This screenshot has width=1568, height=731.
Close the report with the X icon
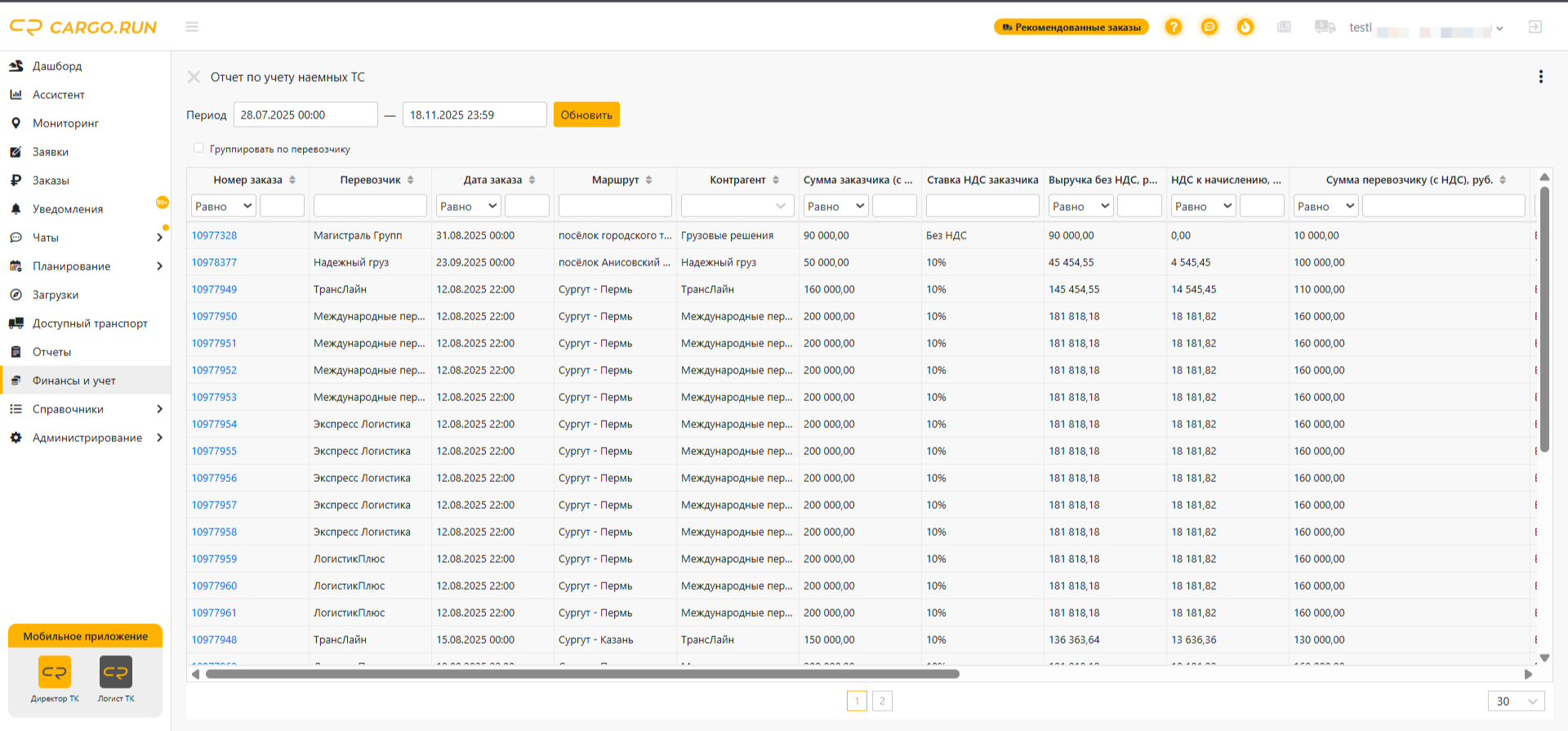click(194, 77)
